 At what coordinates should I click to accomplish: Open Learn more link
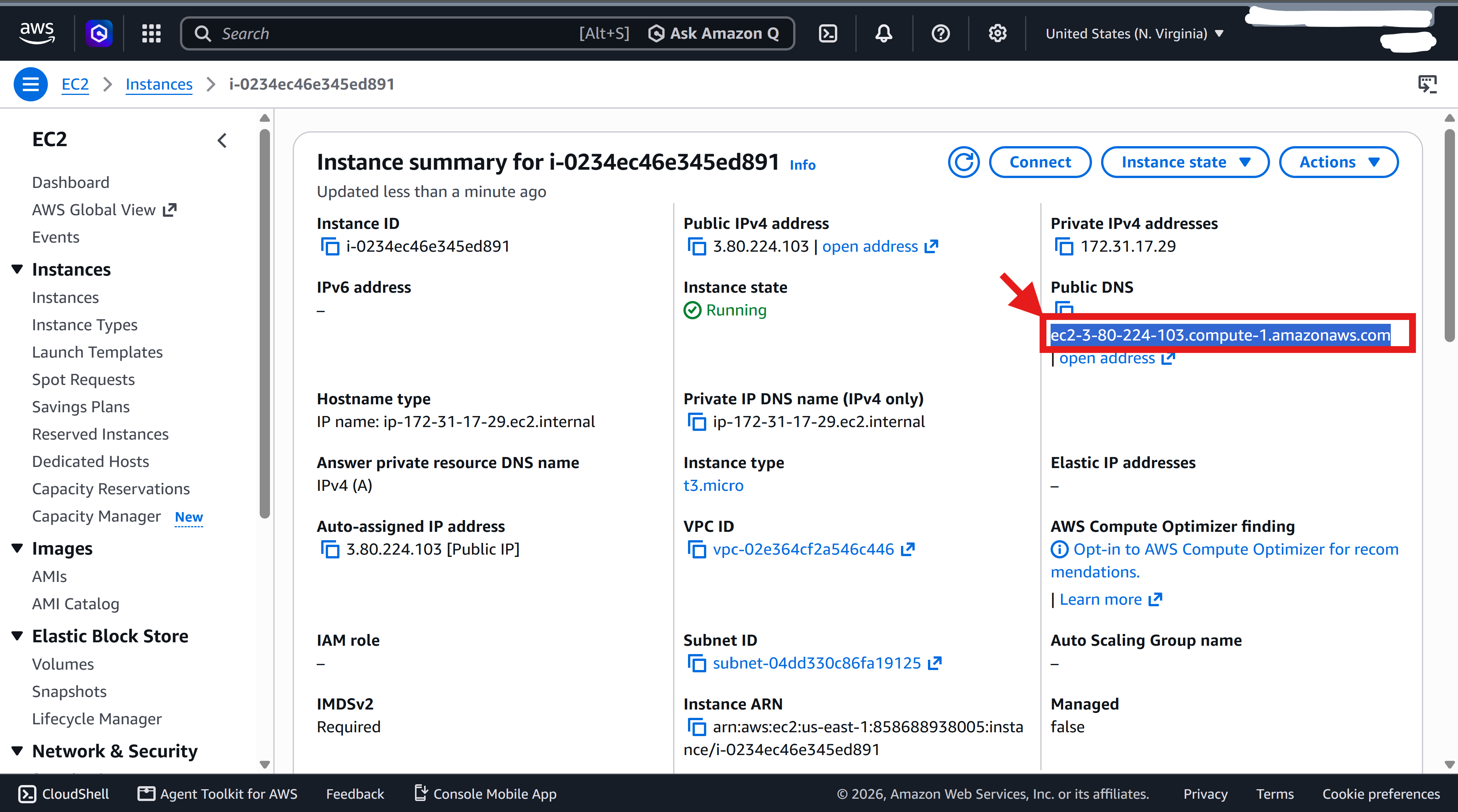(1111, 600)
